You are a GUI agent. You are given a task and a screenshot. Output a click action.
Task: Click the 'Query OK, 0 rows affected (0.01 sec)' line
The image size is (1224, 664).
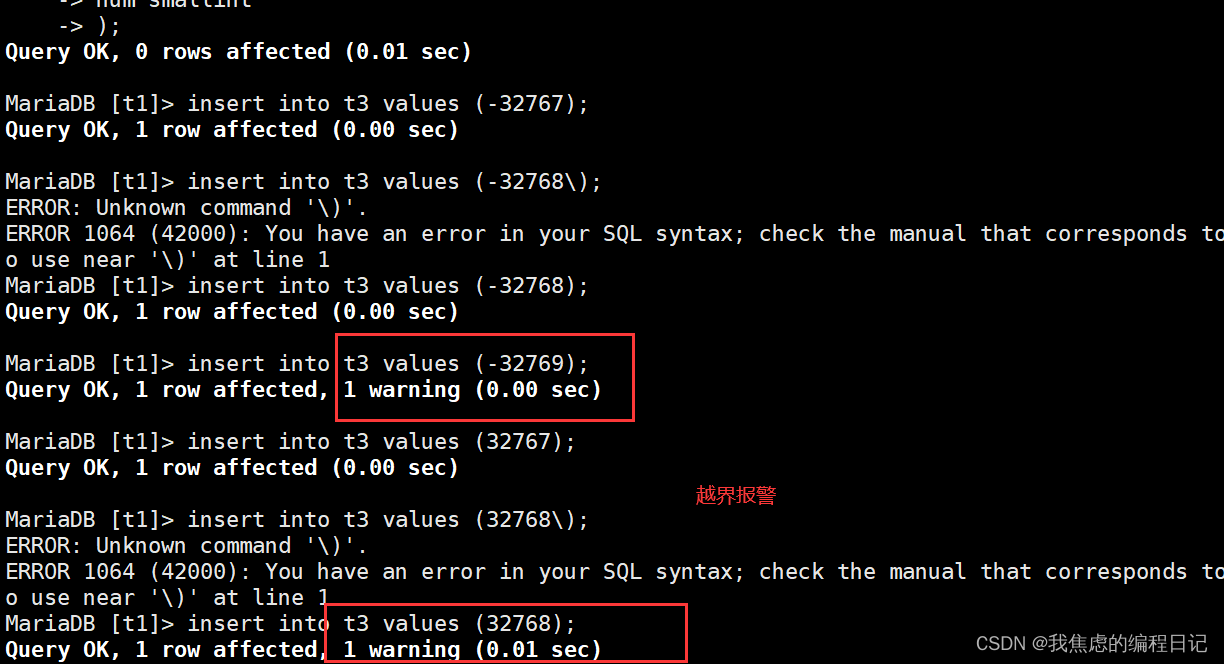click(238, 52)
